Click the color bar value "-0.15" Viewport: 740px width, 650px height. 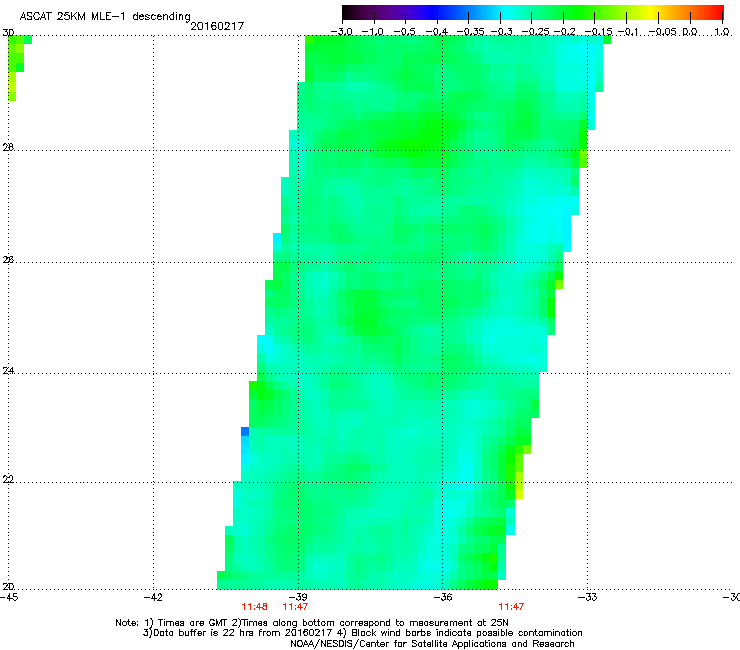point(598,32)
